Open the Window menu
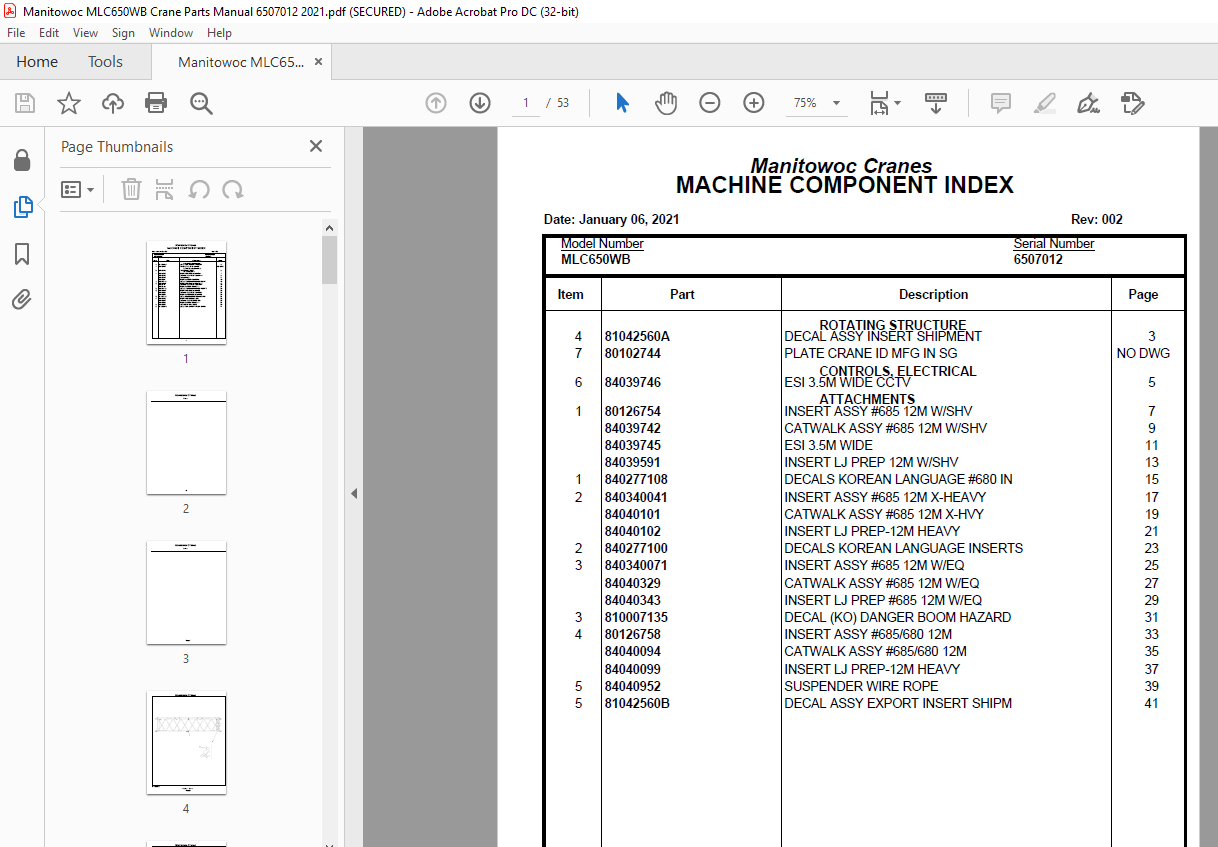 pyautogui.click(x=171, y=33)
